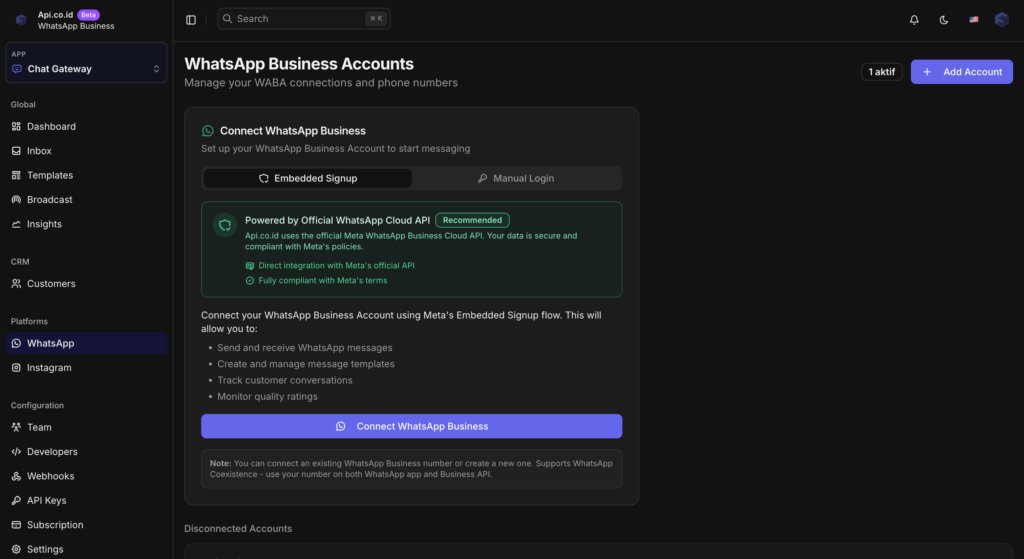
Task: Change language via the flag icon
Action: (974, 20)
